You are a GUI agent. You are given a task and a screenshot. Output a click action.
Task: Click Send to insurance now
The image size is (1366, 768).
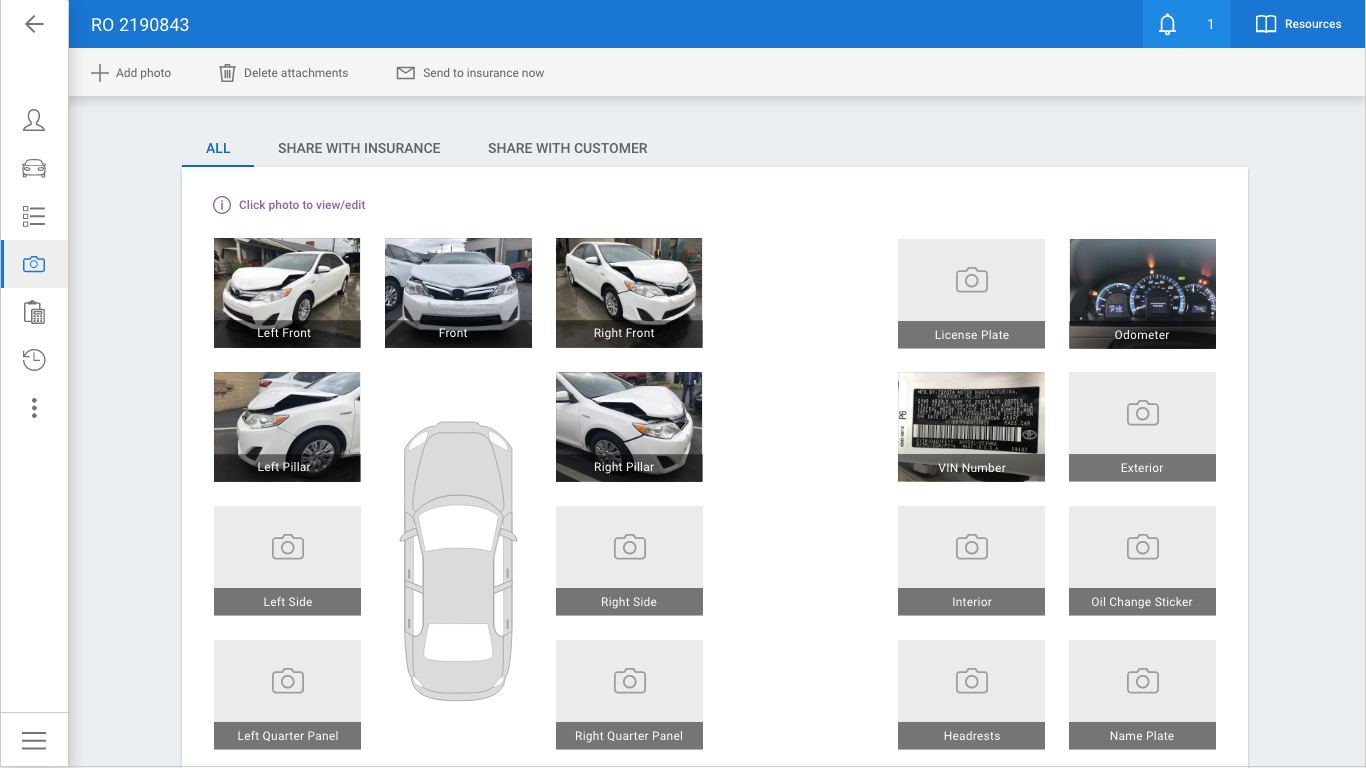(x=470, y=73)
